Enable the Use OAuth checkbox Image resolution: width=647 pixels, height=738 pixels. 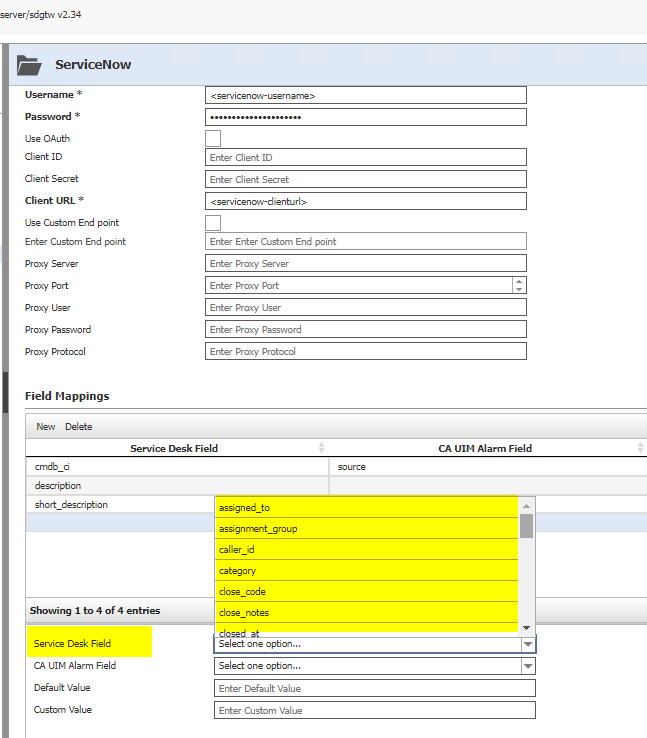point(213,139)
